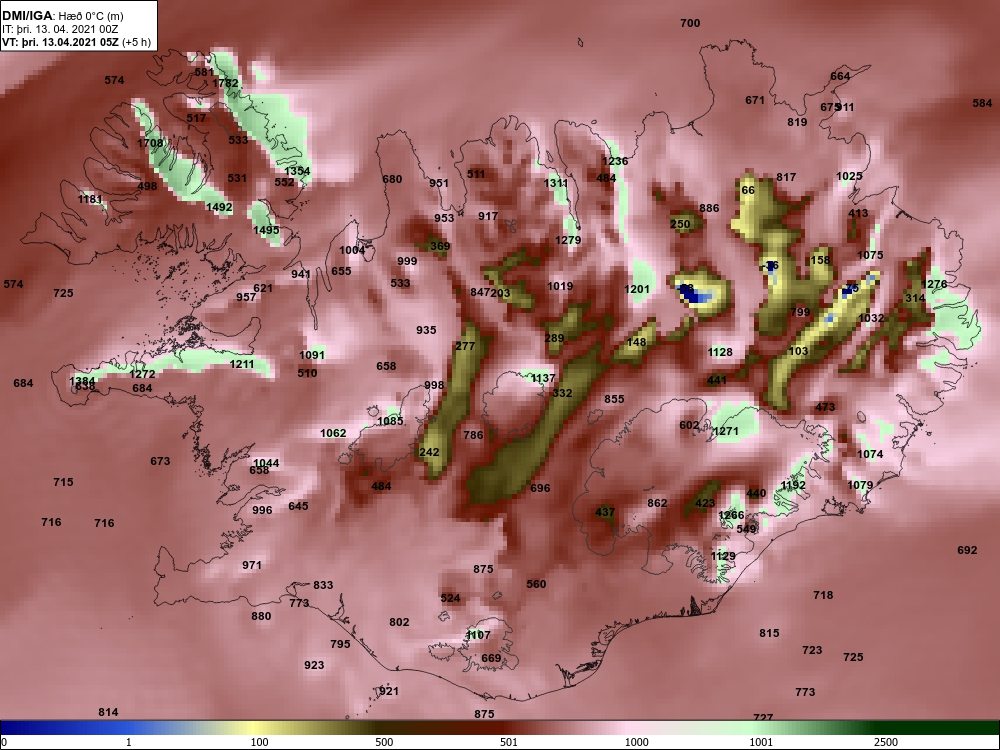Click the legend label '1001'
The image size is (1000, 750).
pos(761,742)
